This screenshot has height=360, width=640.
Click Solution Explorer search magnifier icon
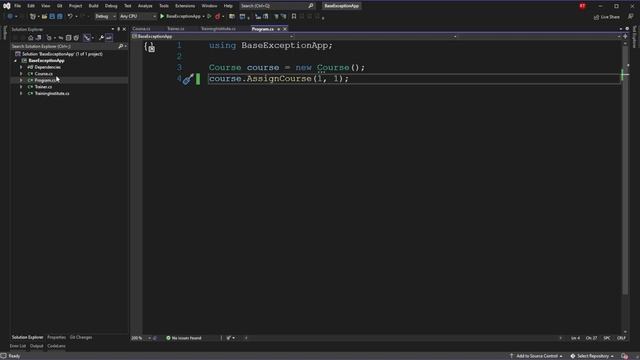pos(120,46)
